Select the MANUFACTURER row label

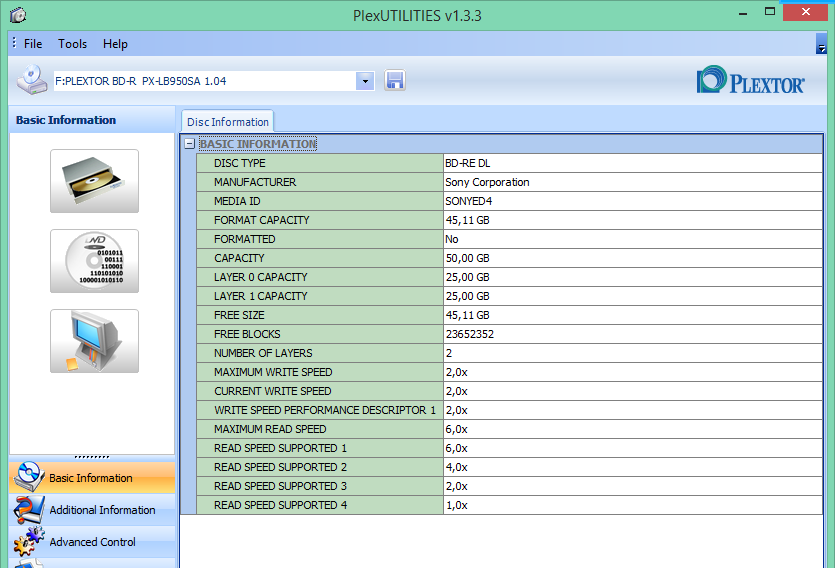point(320,182)
